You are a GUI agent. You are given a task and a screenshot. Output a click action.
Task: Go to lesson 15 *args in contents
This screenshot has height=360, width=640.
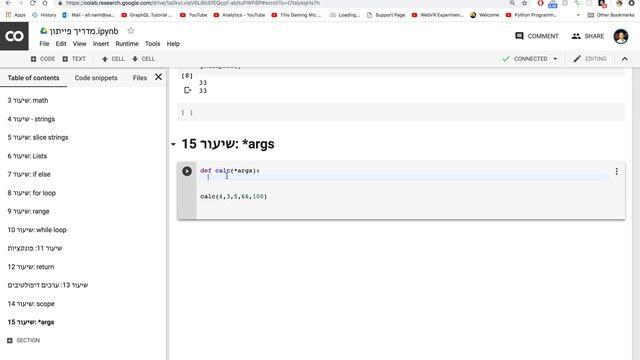click(31, 322)
